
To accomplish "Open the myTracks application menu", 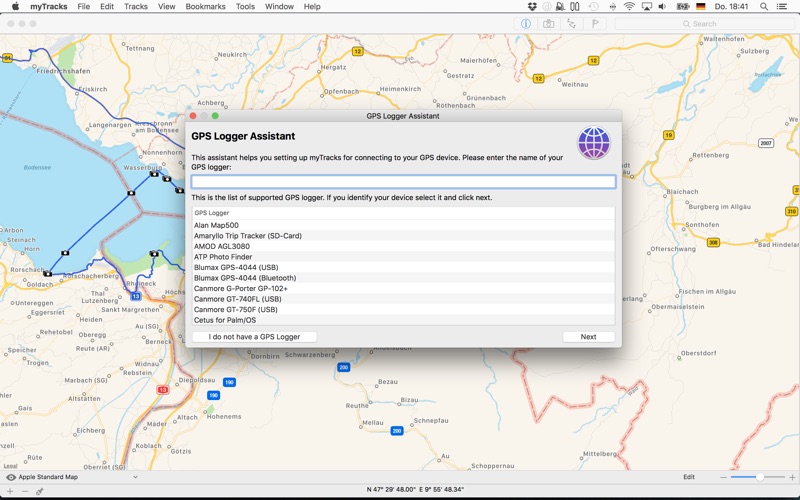I will tap(49, 7).
